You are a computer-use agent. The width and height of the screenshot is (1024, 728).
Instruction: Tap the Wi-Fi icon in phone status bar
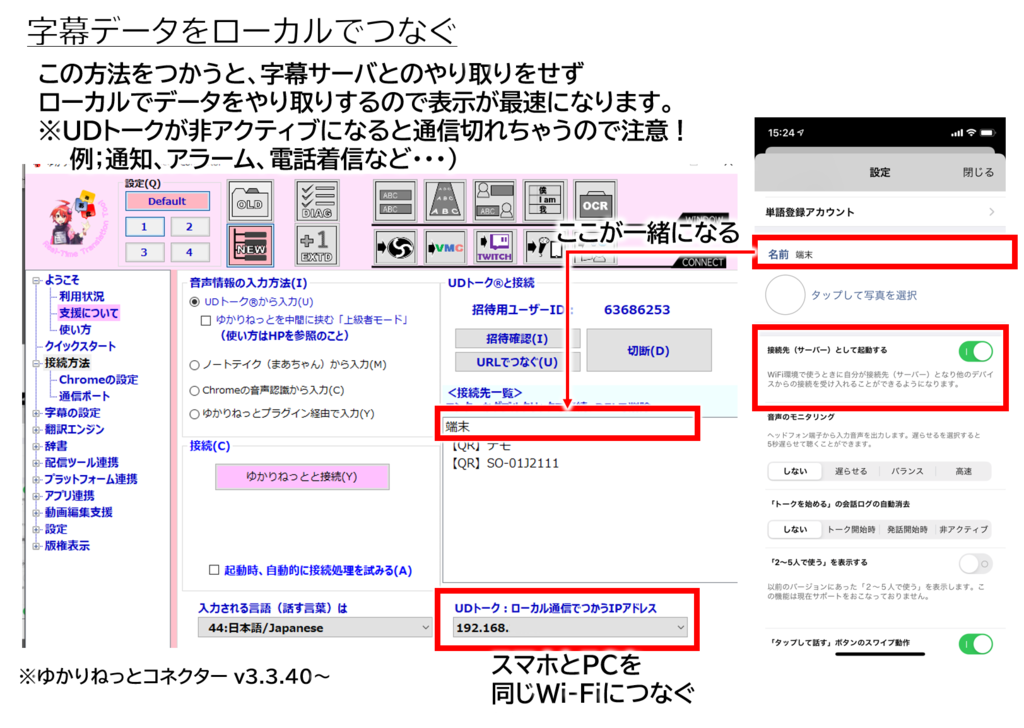click(971, 133)
